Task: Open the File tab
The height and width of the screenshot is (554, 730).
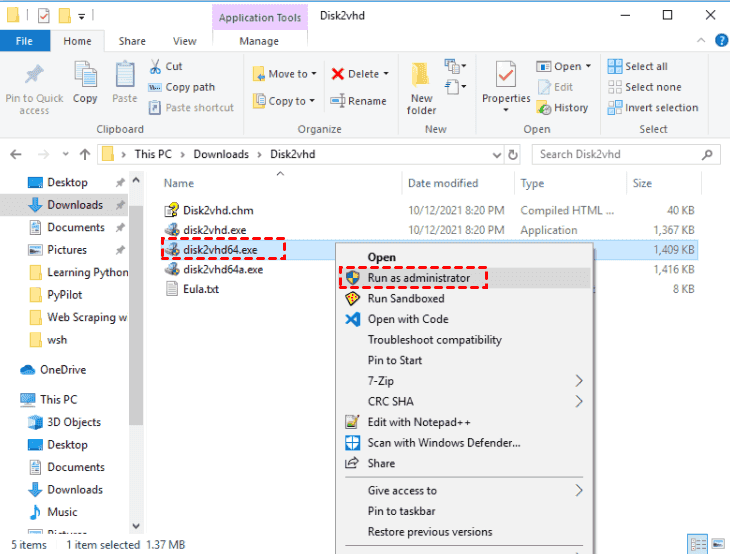Action: click(25, 41)
